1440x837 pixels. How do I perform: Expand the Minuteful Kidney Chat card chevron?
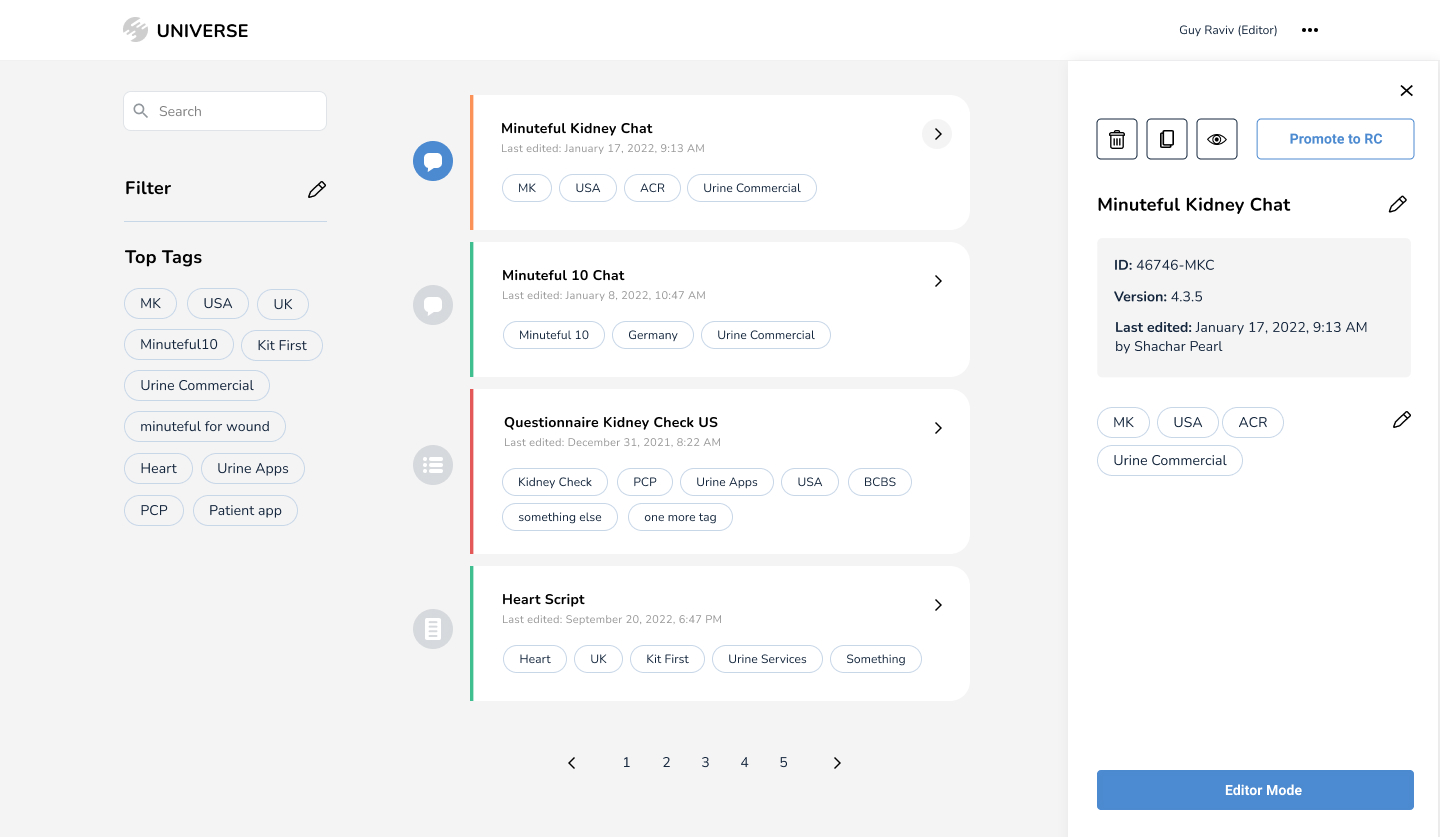[x=937, y=134]
